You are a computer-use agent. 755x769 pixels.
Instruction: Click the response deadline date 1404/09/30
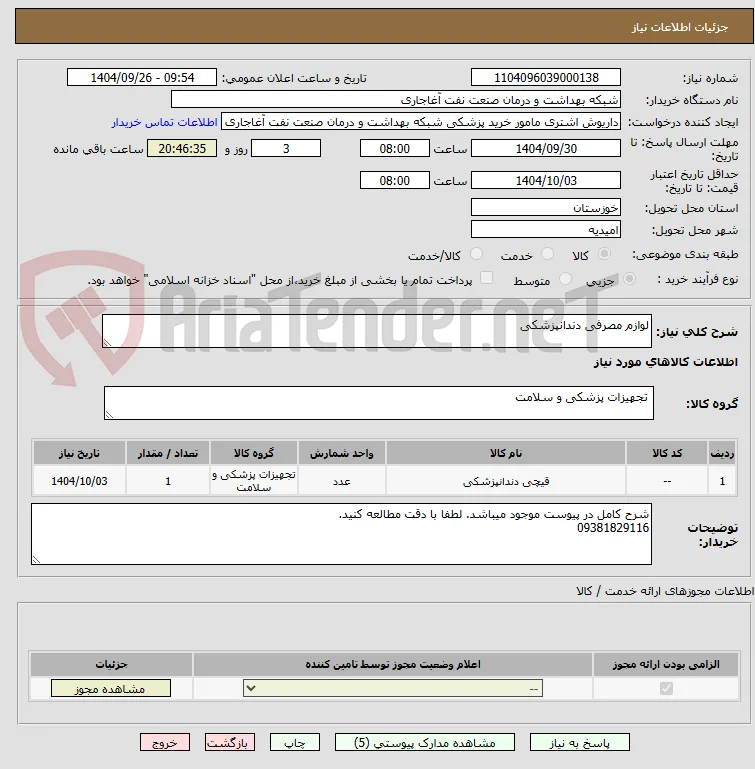click(x=546, y=148)
